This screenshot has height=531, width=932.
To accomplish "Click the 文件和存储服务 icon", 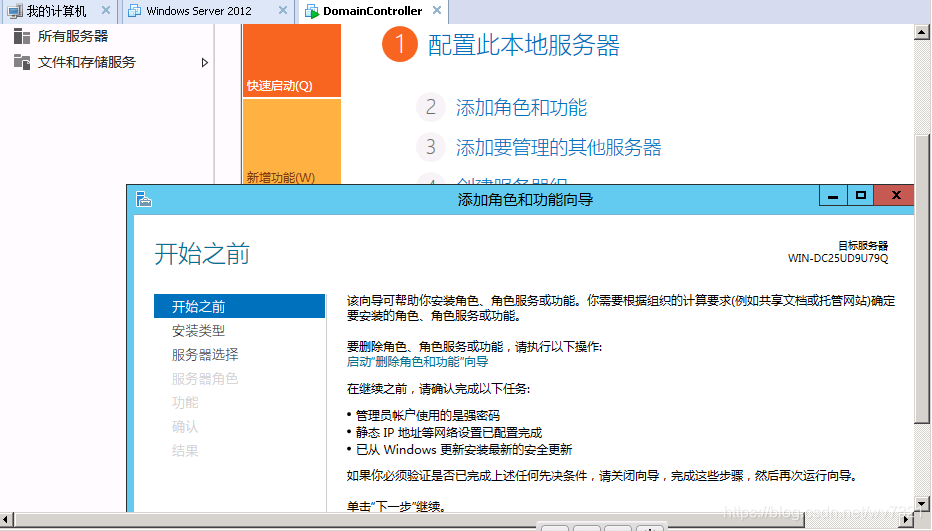I will (22, 62).
